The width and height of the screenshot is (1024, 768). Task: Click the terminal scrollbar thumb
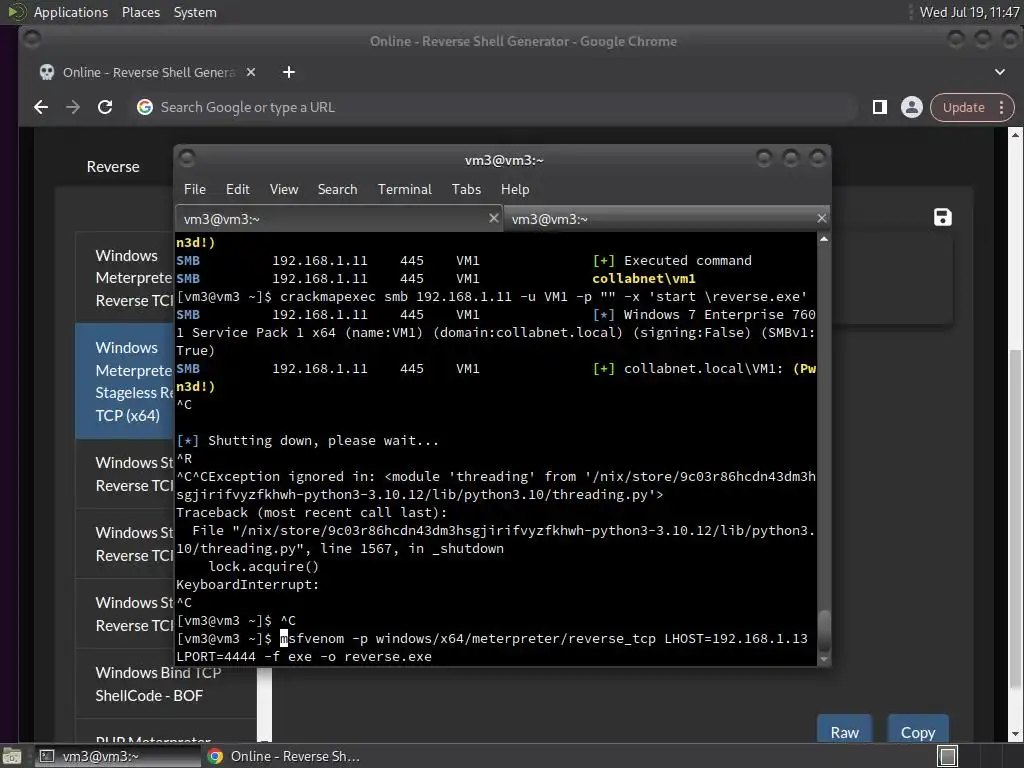[824, 630]
